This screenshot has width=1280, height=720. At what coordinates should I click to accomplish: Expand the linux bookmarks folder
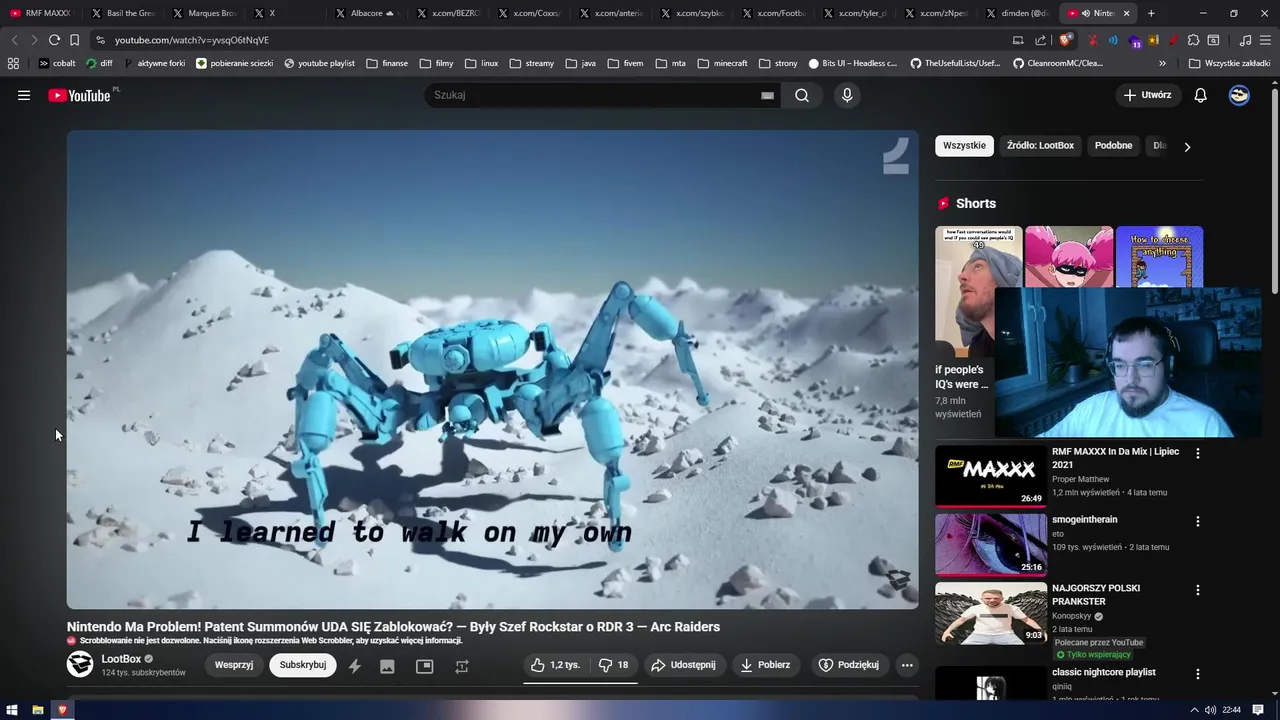point(481,63)
